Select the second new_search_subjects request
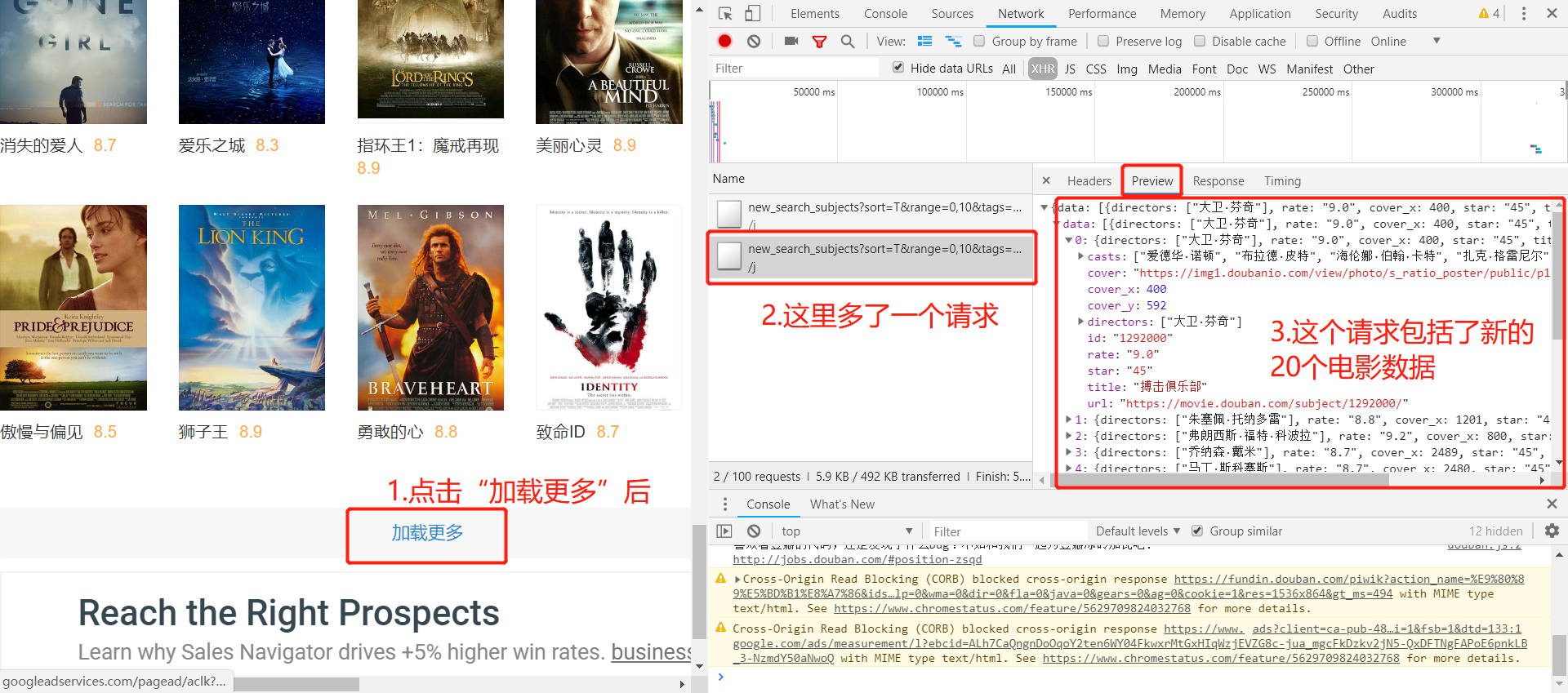Screen dimensions: 1568x693 point(871,257)
